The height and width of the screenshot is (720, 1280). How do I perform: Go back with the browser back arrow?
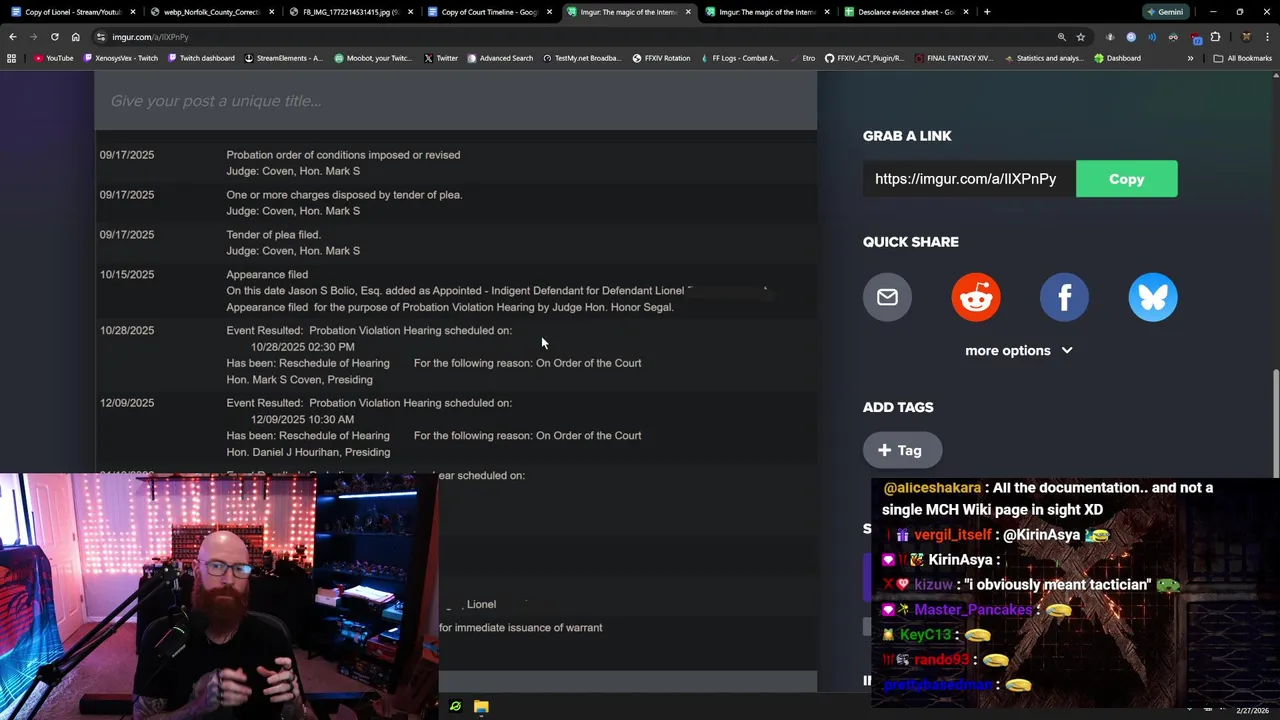(x=13, y=37)
